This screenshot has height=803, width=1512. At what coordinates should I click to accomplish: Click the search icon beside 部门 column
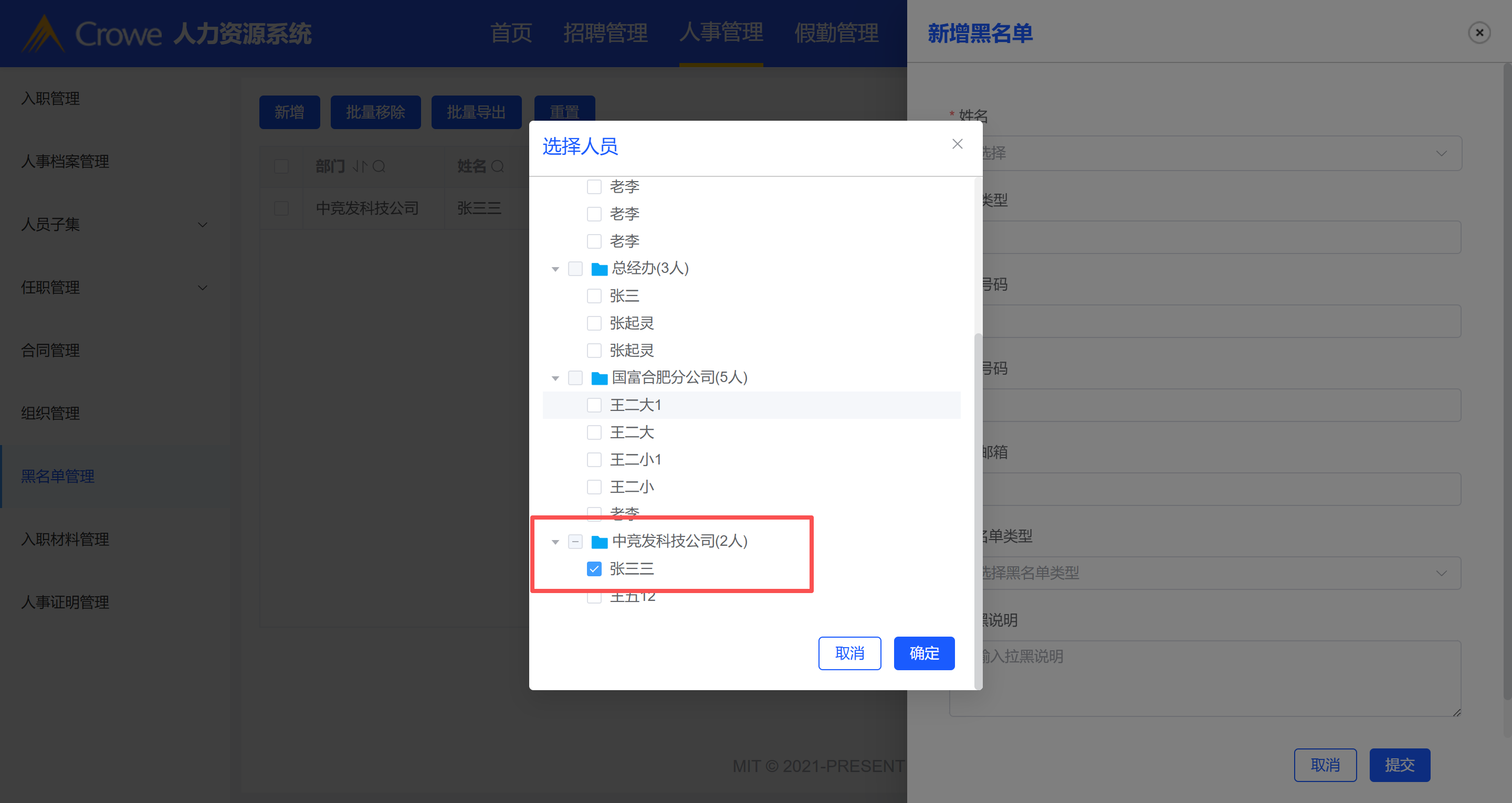tap(379, 167)
